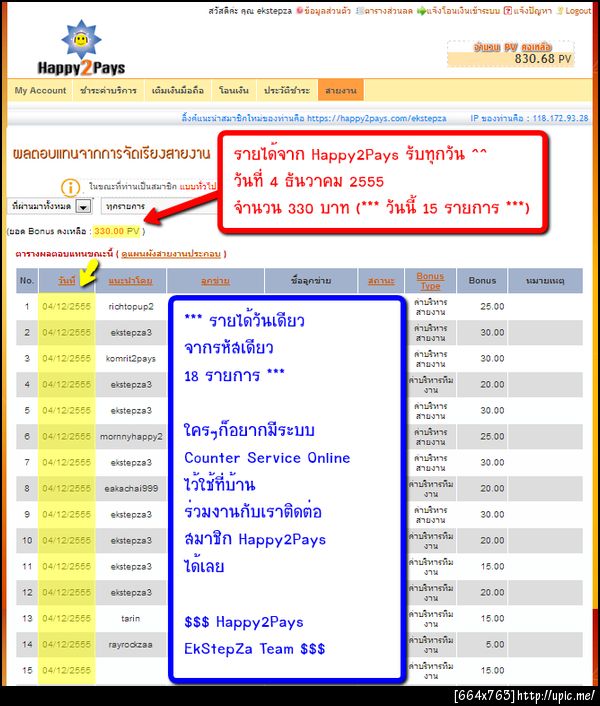Click the date 04/12/2555 in row 1
The image size is (600, 706).
click(x=67, y=306)
